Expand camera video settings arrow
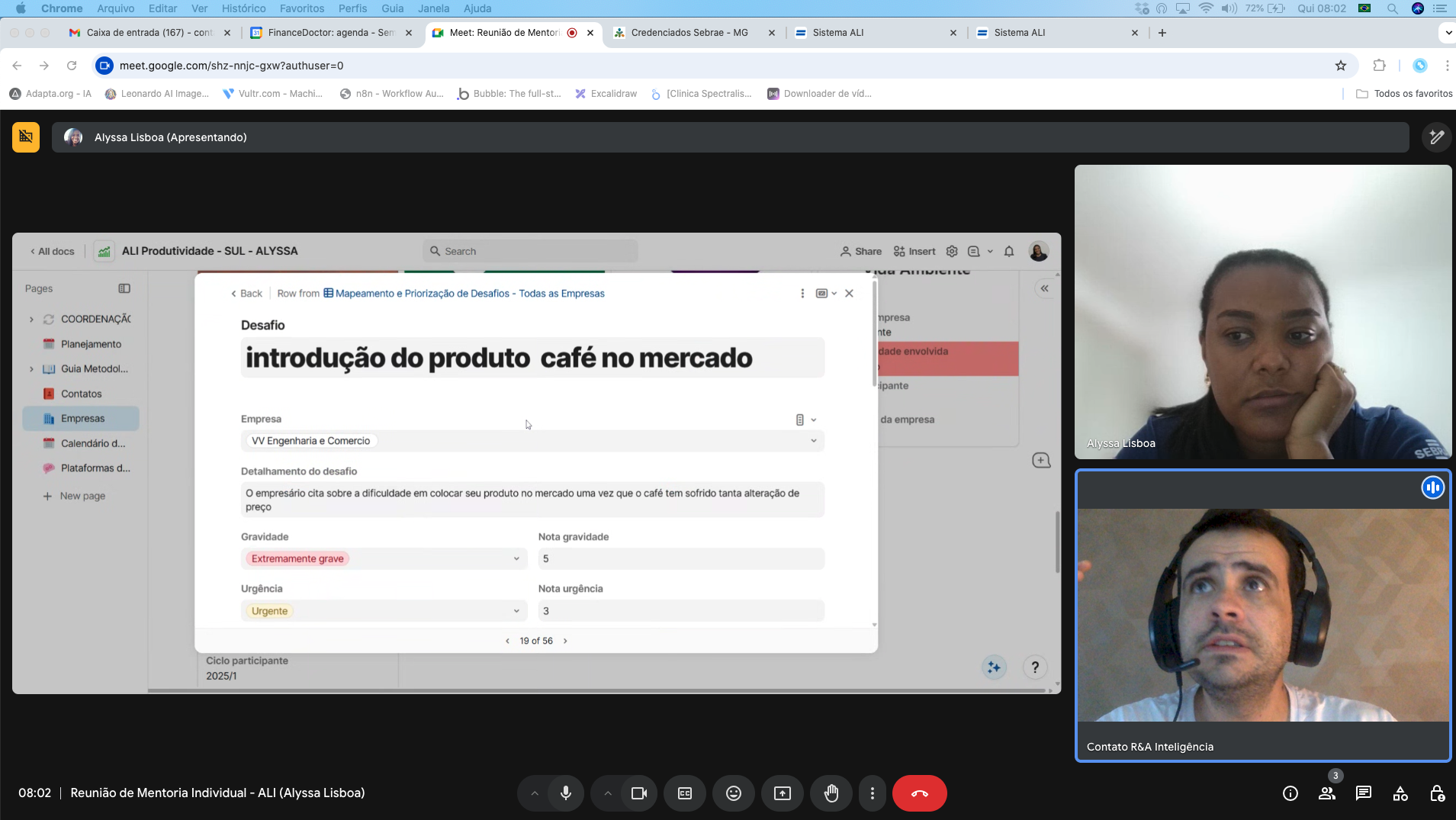 pos(608,793)
